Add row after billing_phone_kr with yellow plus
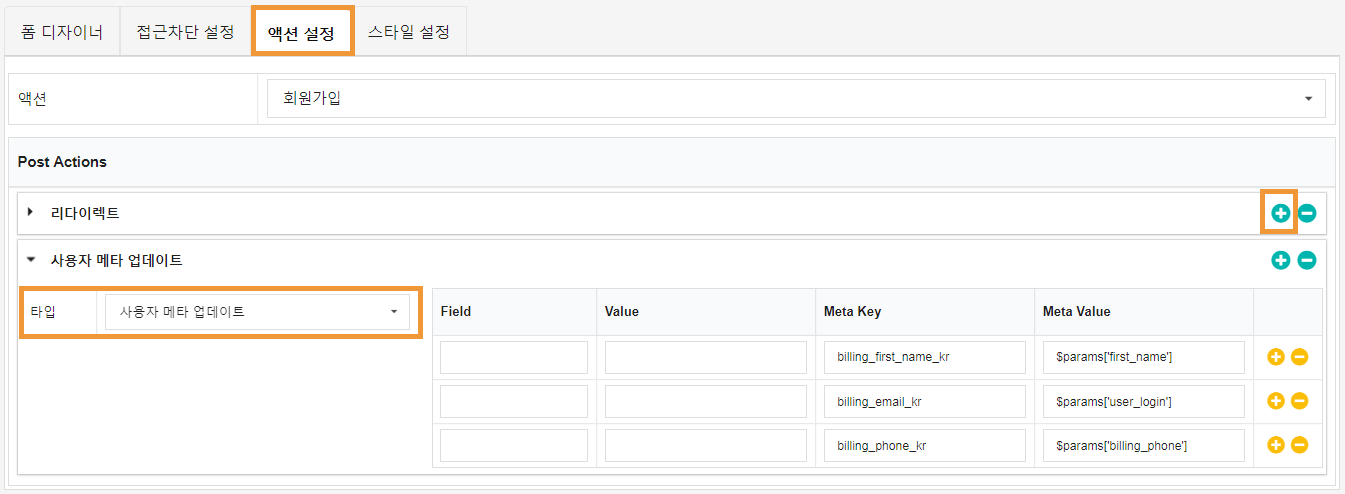1345x494 pixels. [1275, 445]
